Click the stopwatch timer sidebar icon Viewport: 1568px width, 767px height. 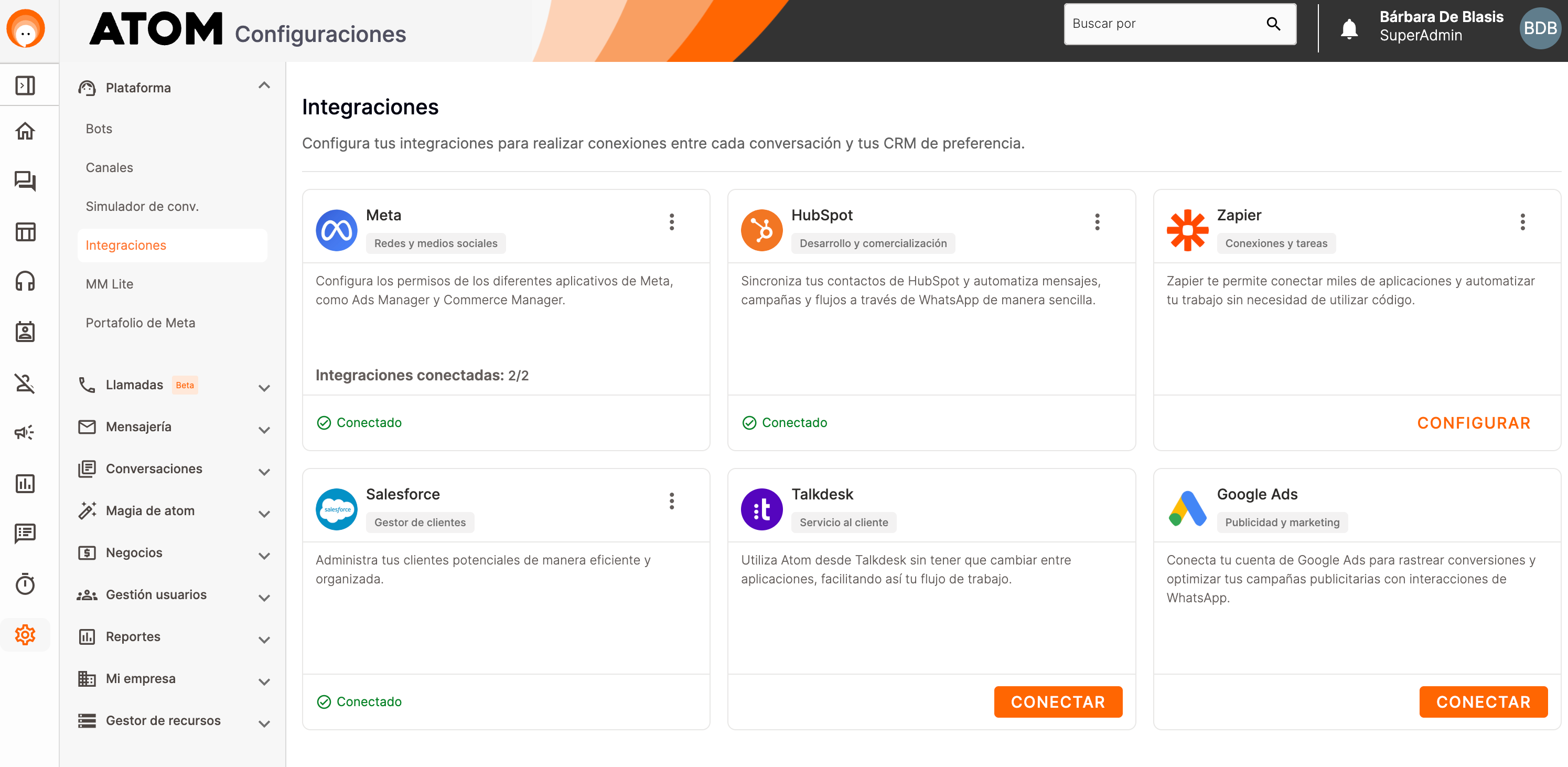pyautogui.click(x=25, y=584)
